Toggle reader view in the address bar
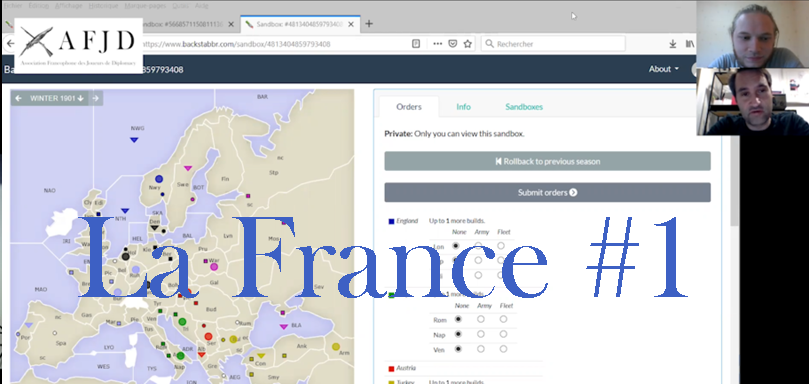 click(416, 44)
